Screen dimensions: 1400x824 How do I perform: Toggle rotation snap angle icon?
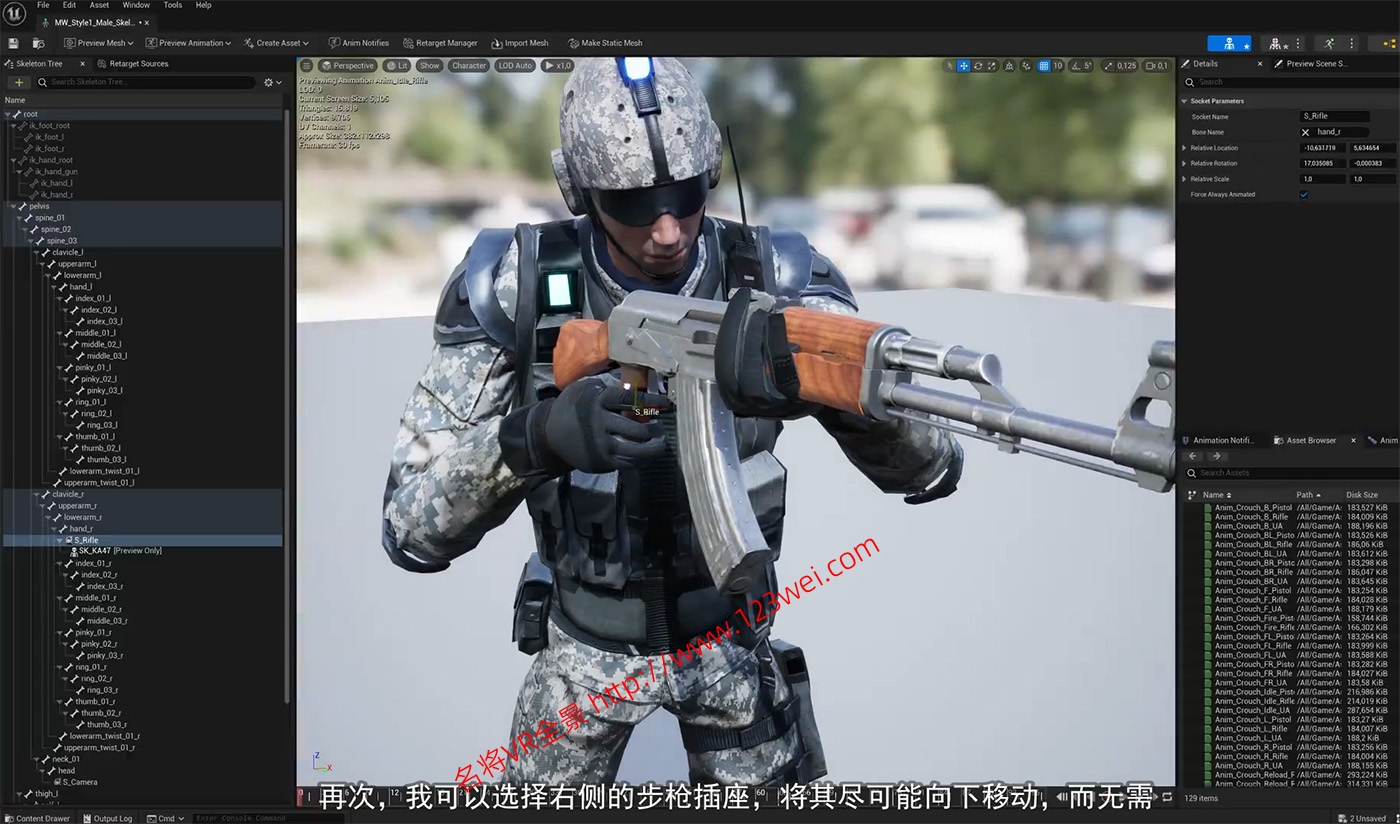(1074, 66)
